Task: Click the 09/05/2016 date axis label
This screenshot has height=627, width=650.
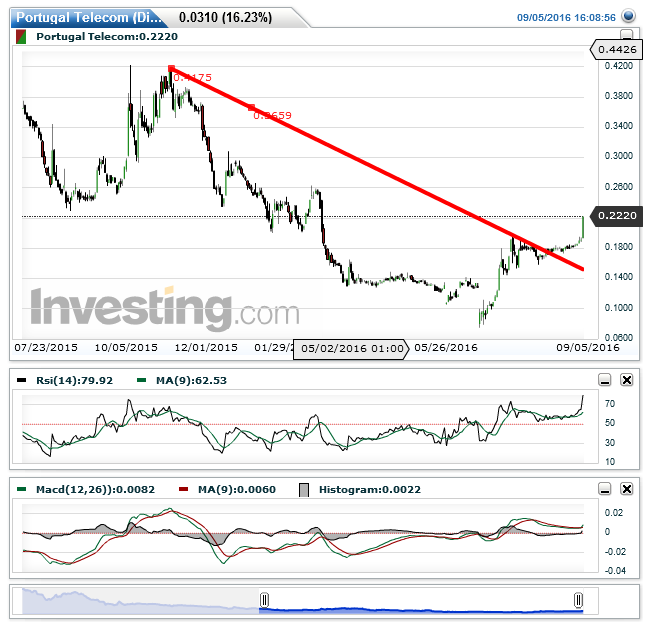Action: (x=588, y=347)
